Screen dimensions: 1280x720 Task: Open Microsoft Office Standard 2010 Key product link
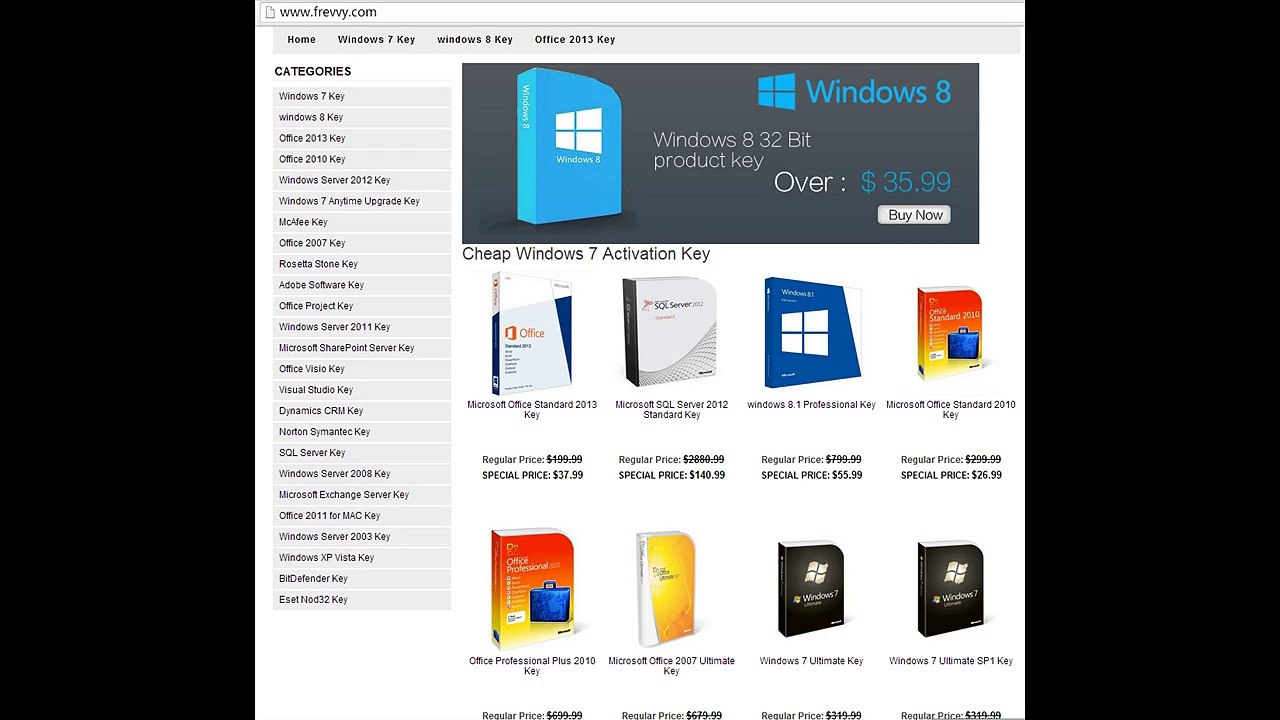point(951,410)
